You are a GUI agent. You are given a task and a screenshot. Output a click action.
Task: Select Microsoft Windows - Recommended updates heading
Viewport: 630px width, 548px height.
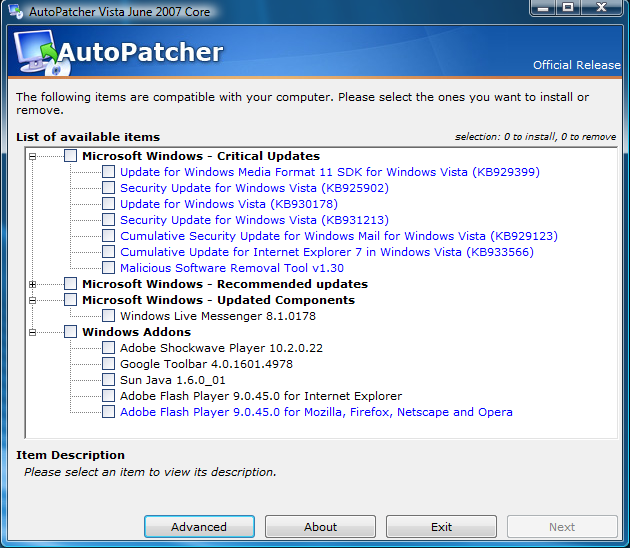click(x=225, y=284)
